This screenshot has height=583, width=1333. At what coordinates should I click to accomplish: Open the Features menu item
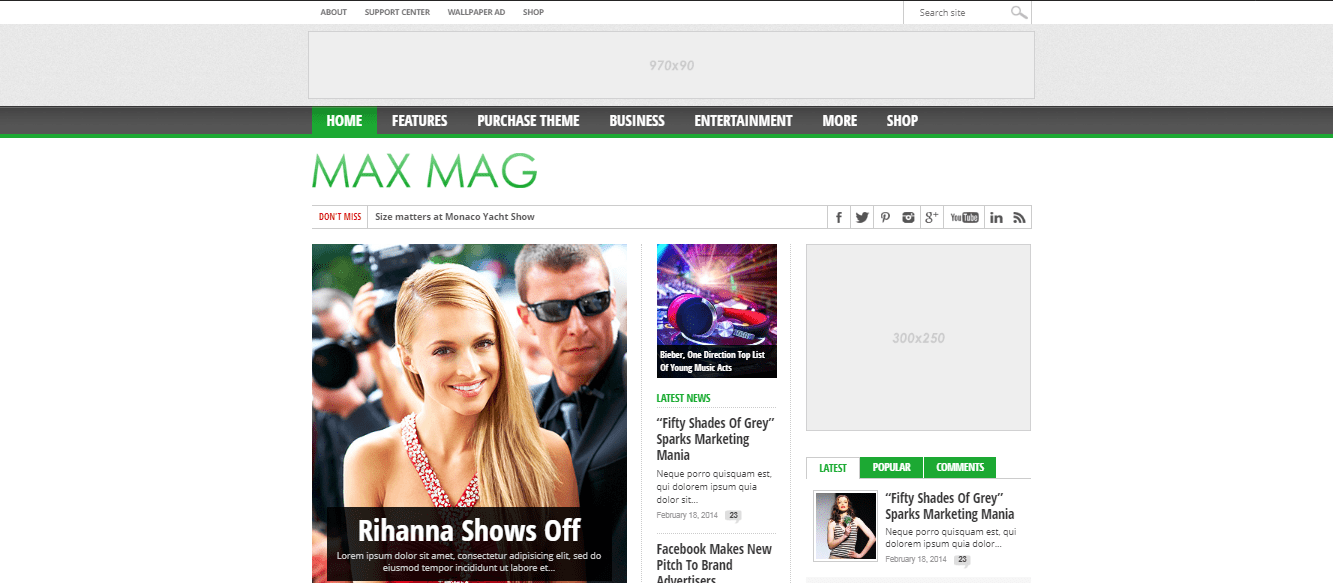(419, 120)
